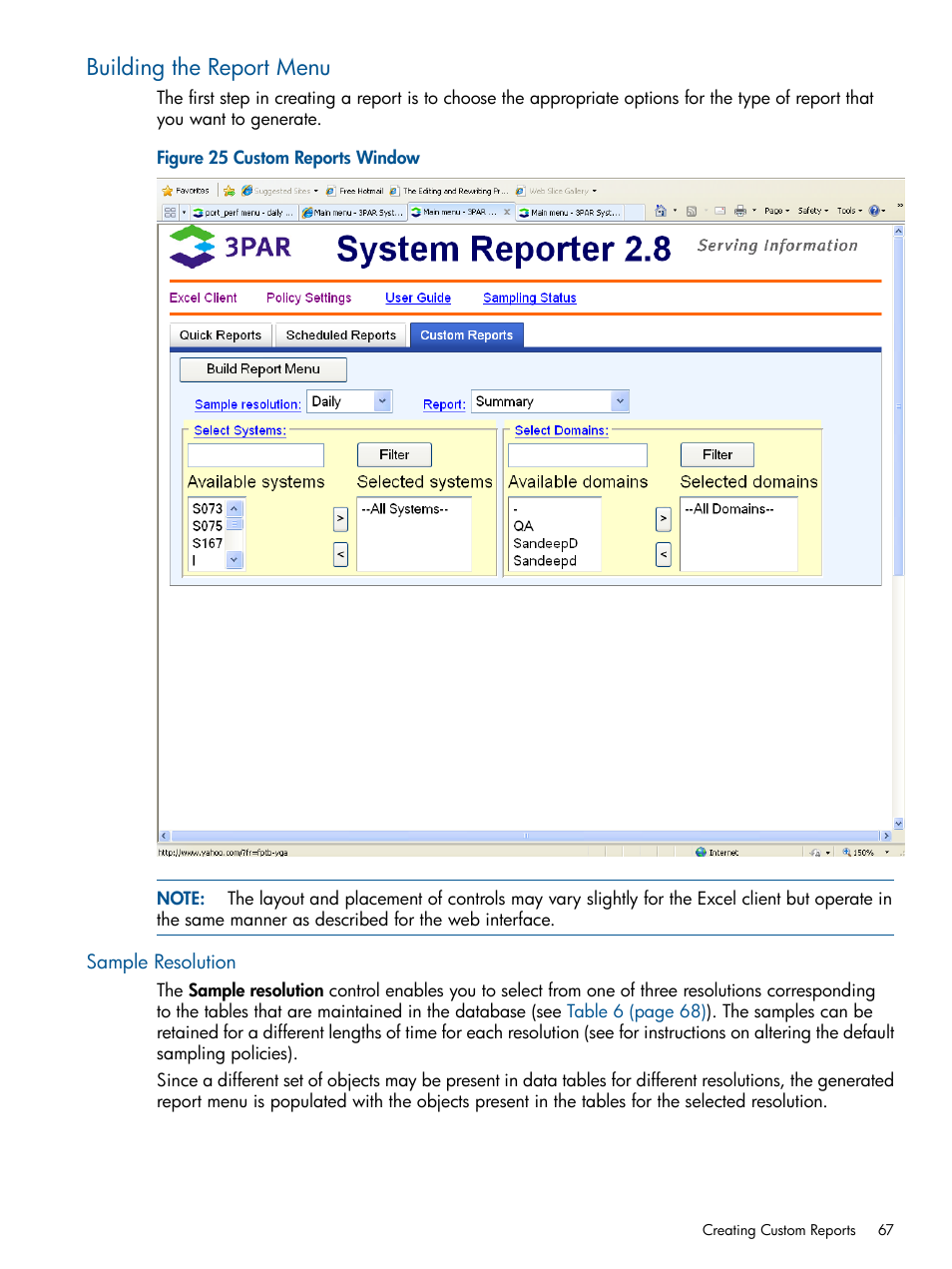Image resolution: width=952 pixels, height=1269 pixels.
Task: Click the Available systems list scroll-down arrow
Action: click(235, 560)
